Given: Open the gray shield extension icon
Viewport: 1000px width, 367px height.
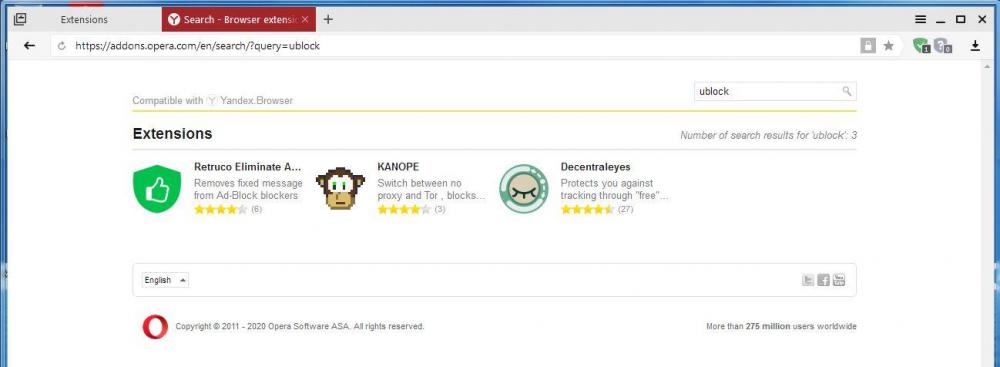Looking at the screenshot, I should tap(943, 46).
